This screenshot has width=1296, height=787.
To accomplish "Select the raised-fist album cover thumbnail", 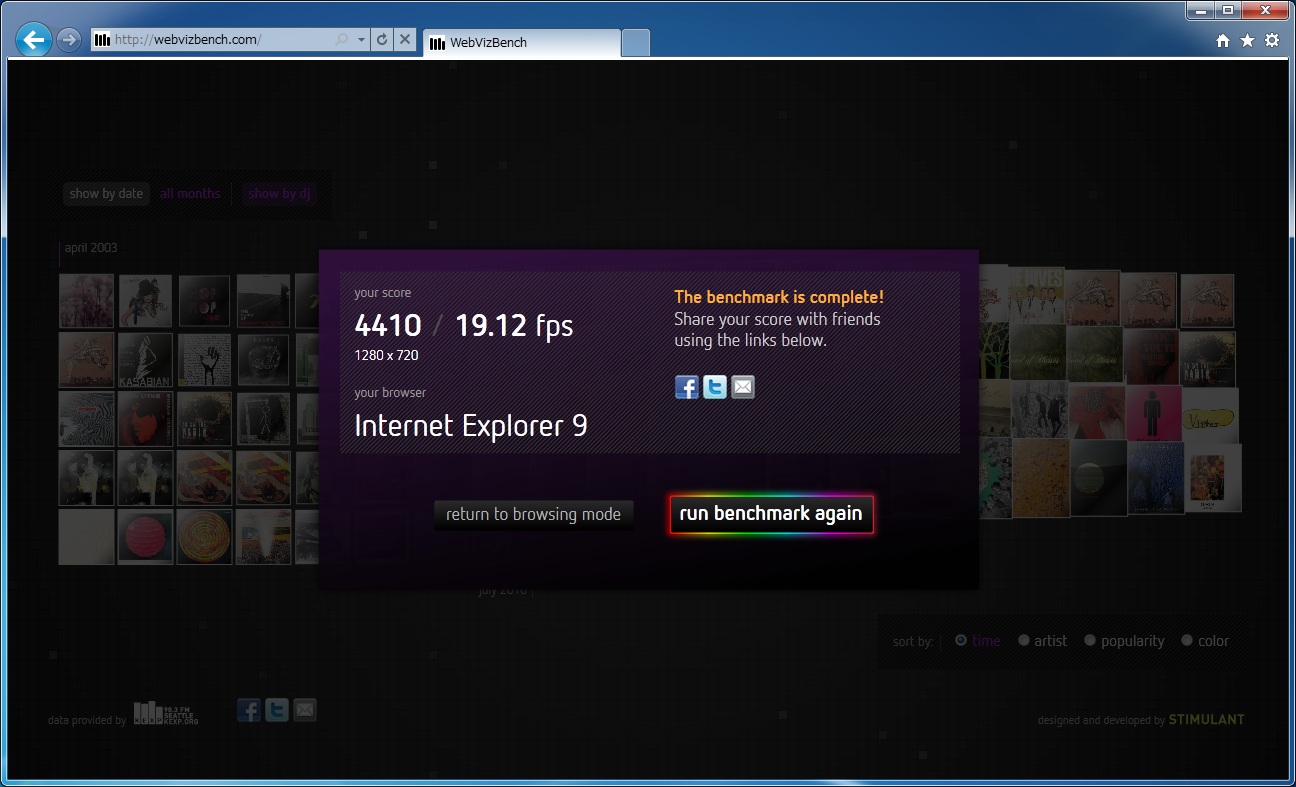I will pos(204,359).
